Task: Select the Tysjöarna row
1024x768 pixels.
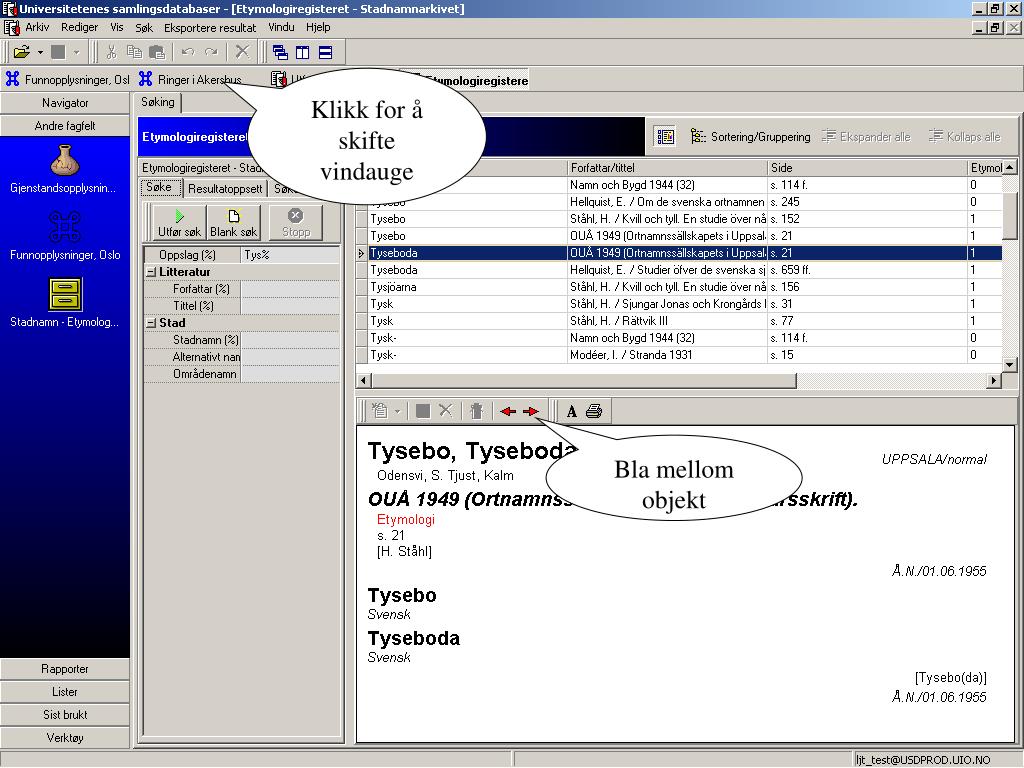Action: pos(679,287)
